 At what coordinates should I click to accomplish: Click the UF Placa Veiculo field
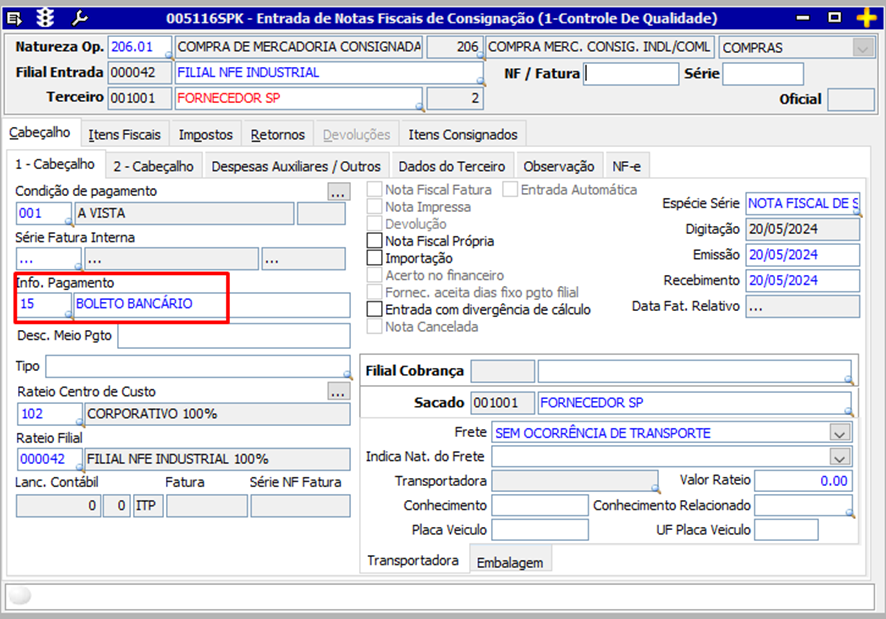[x=786, y=530]
